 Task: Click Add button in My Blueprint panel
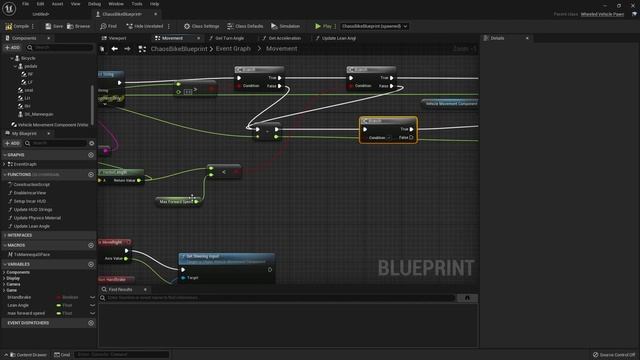tap(12, 143)
